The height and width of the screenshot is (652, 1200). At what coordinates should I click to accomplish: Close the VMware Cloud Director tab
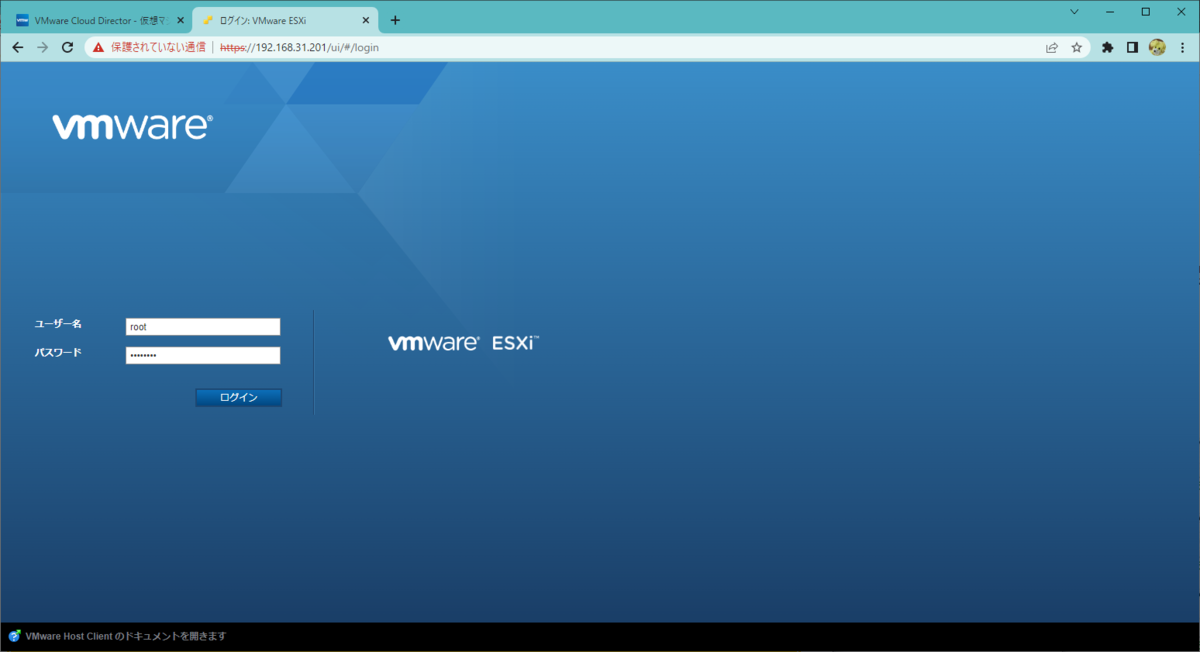(180, 20)
